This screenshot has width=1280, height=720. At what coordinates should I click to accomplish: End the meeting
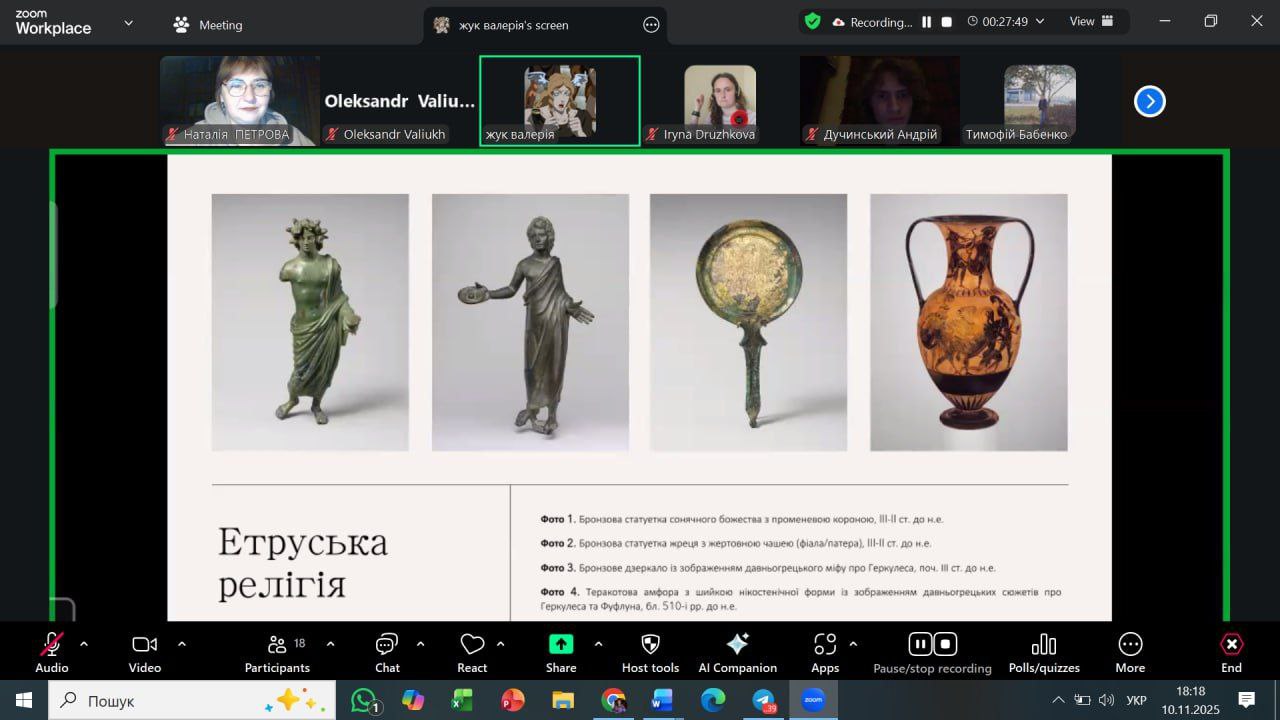pyautogui.click(x=1231, y=652)
